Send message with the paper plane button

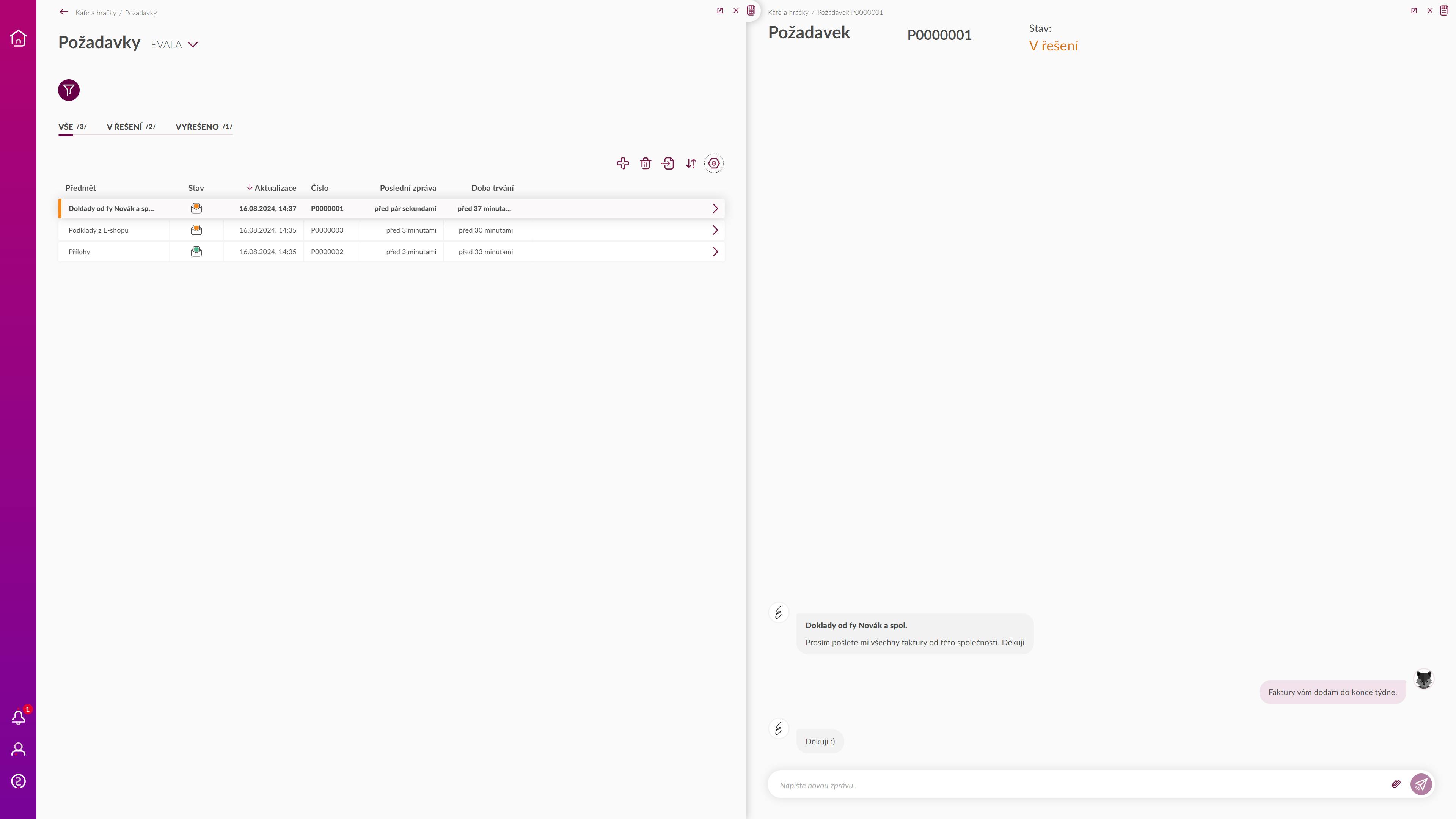1421,784
